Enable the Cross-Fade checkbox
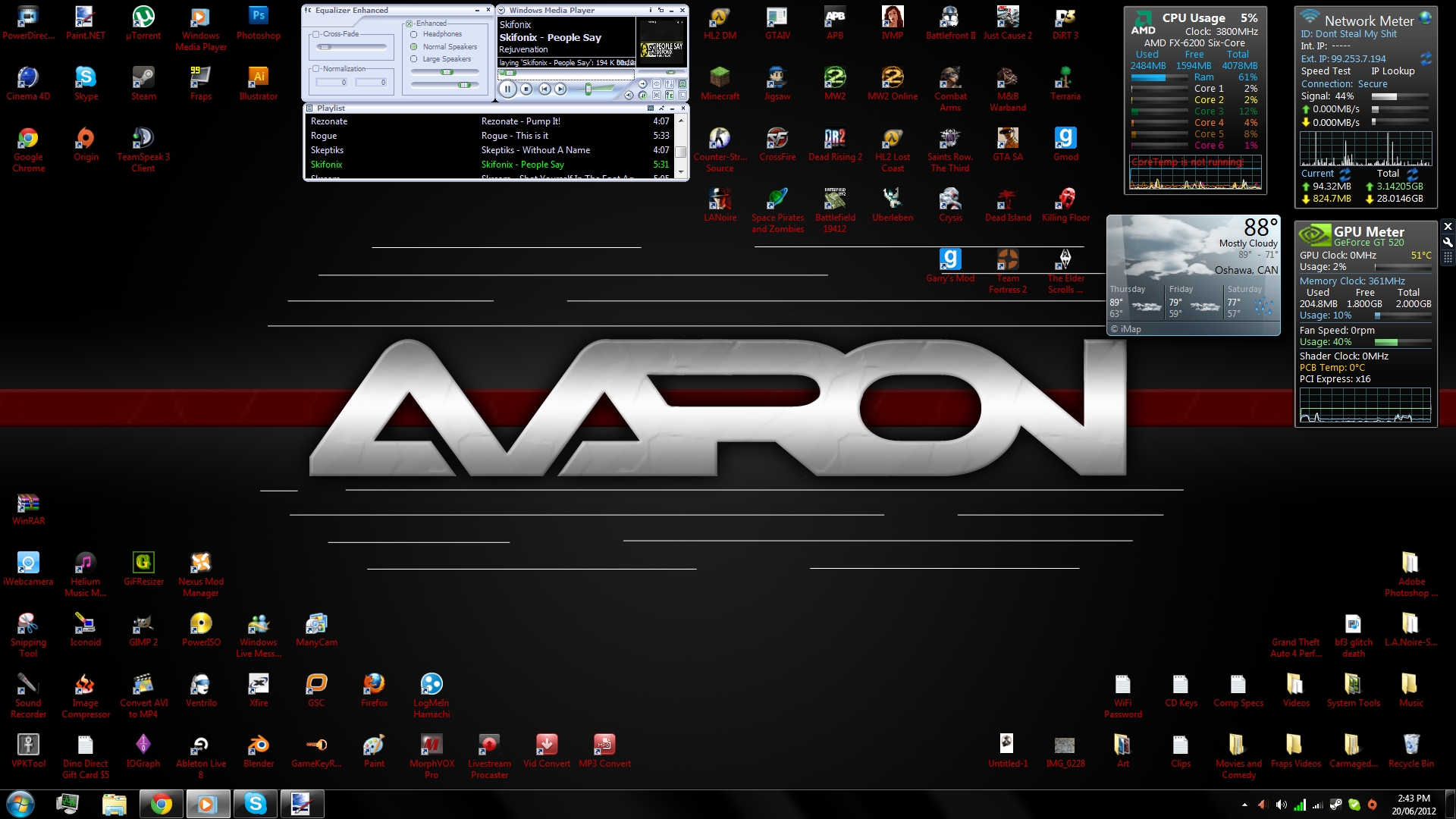Screen dimensions: 1456x819 coord(316,34)
